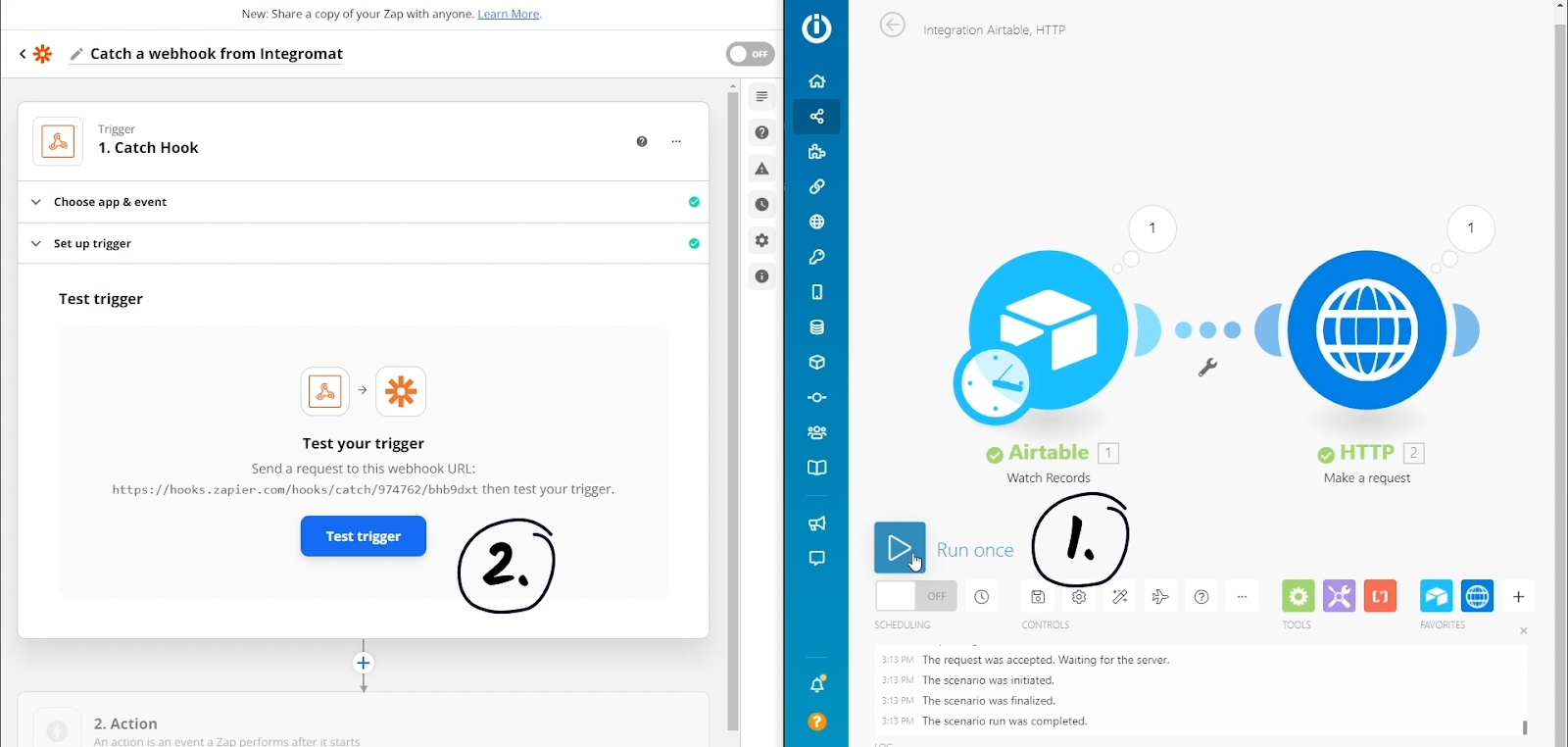The width and height of the screenshot is (1568, 747).
Task: Click the Learn More link in the banner
Action: pos(509,14)
